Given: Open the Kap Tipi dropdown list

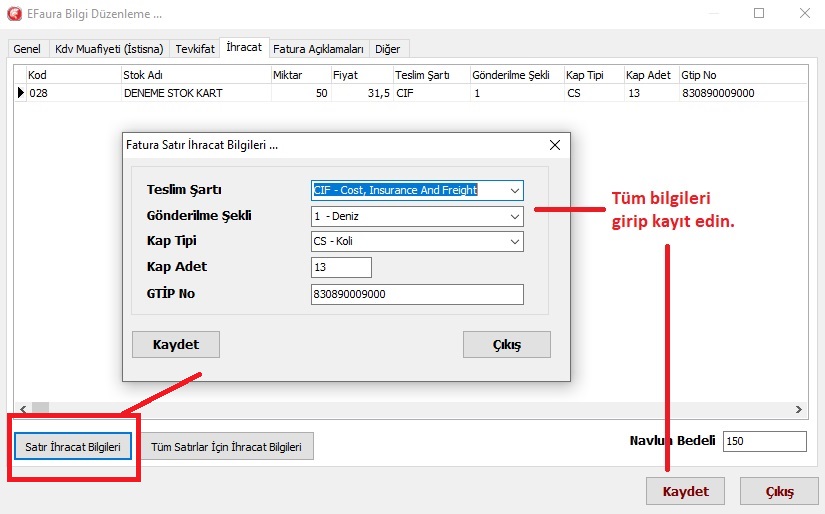Looking at the screenshot, I should 514,242.
